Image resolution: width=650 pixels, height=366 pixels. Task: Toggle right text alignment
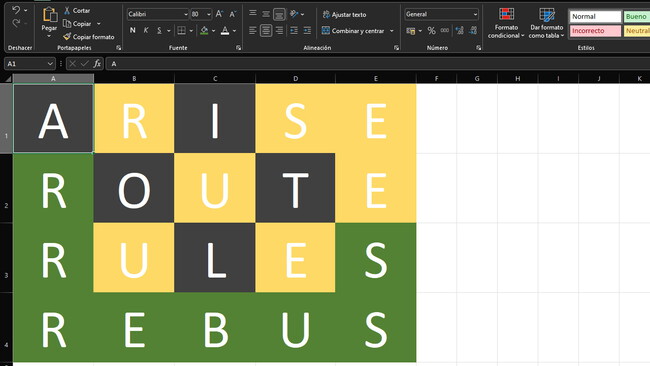pos(279,30)
